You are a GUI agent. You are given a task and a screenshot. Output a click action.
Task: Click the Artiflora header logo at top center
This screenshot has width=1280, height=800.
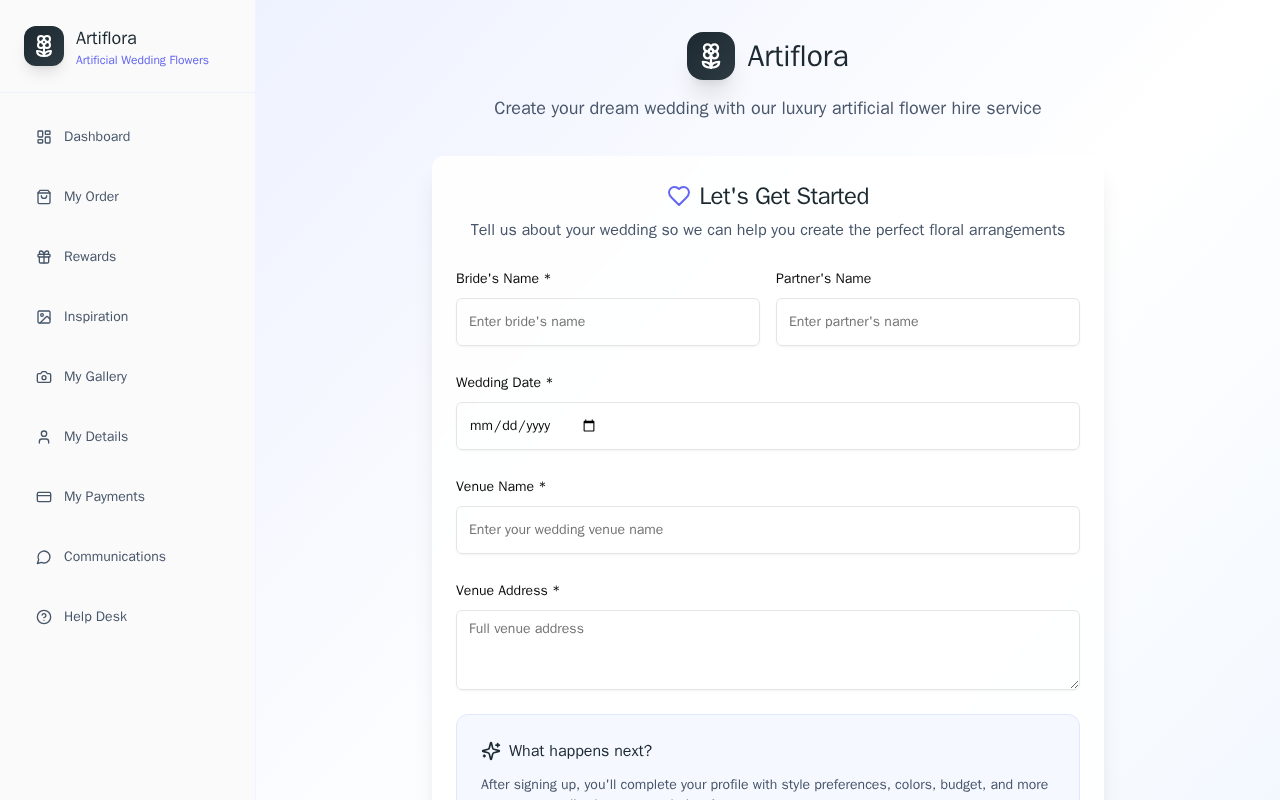click(x=711, y=56)
